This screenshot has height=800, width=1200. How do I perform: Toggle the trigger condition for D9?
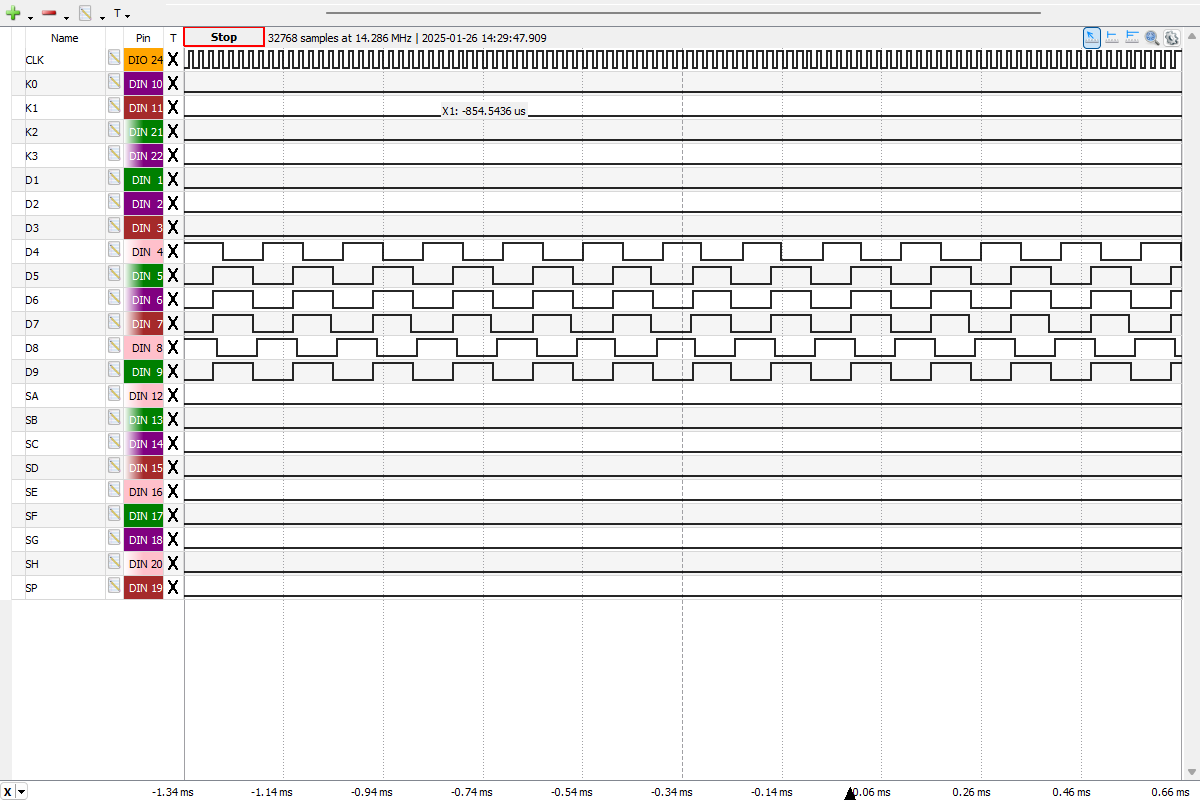(173, 372)
